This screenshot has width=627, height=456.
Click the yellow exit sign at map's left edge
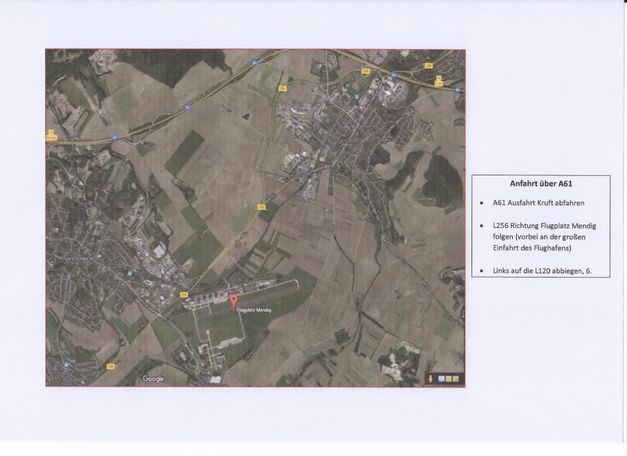pyautogui.click(x=51, y=135)
